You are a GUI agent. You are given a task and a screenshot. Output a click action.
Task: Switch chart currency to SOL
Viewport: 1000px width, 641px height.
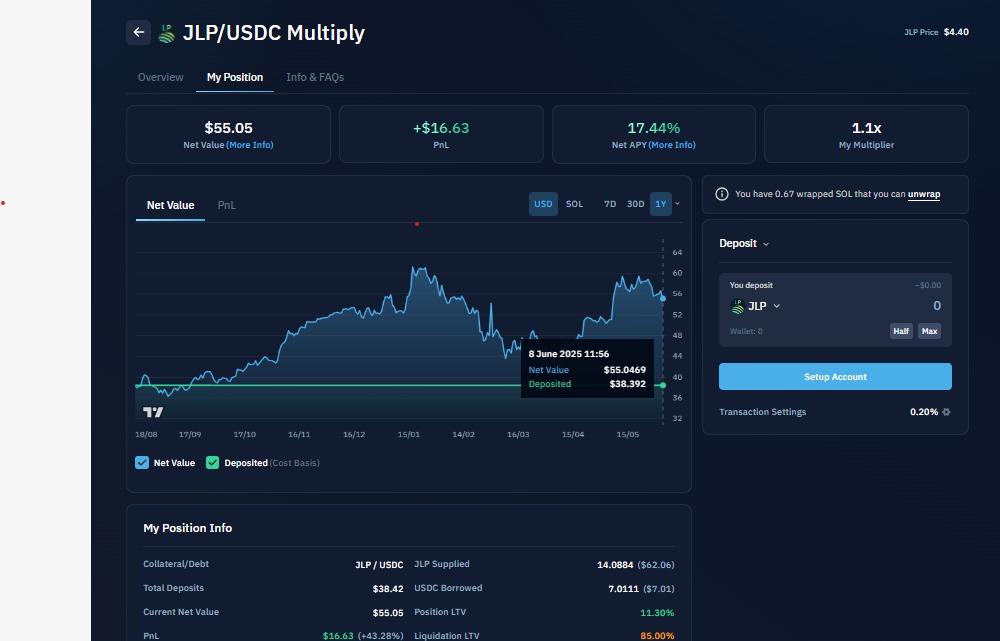574,204
